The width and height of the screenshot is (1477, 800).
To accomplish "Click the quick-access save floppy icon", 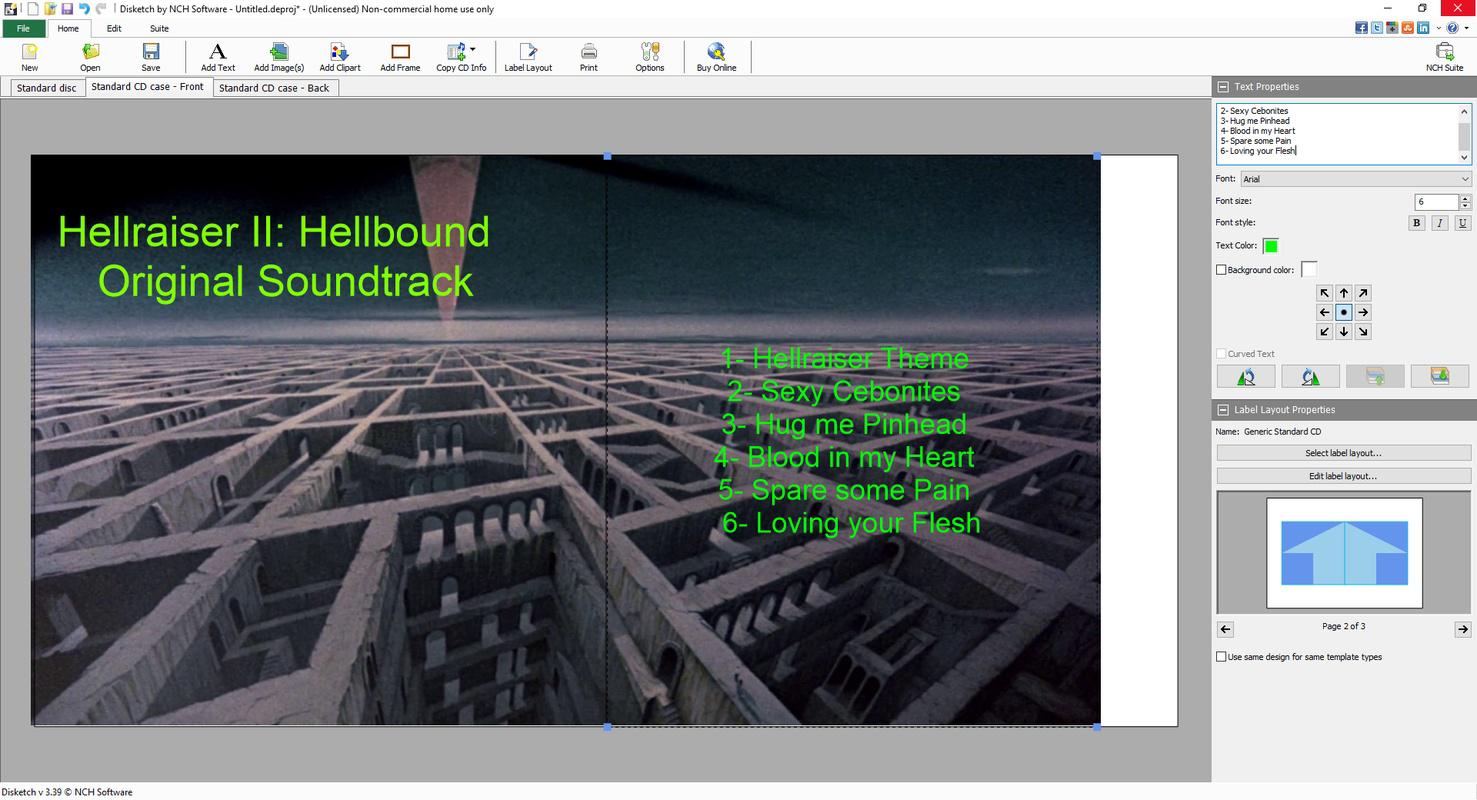I will [x=67, y=9].
